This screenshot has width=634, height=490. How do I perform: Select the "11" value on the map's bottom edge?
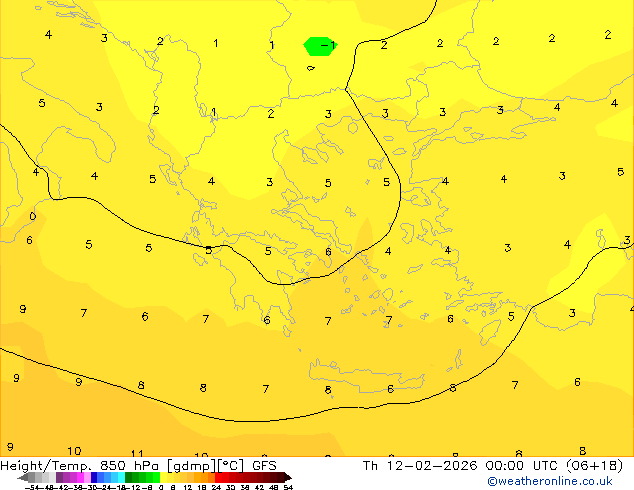137,453
